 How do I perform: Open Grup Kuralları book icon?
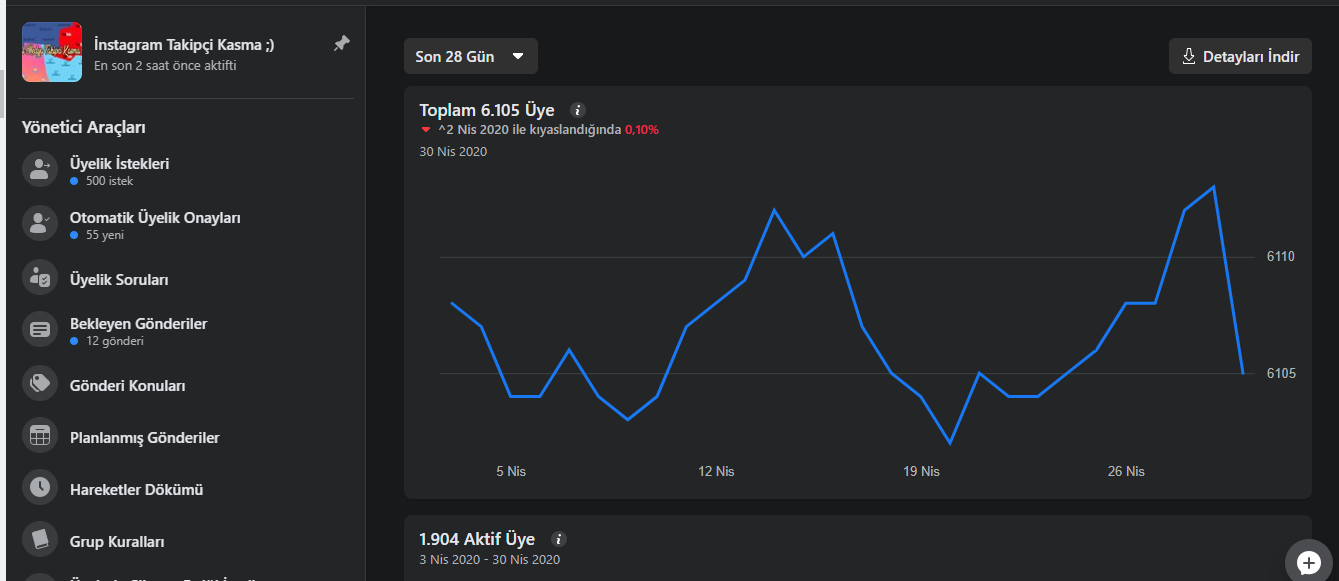pyautogui.click(x=40, y=540)
